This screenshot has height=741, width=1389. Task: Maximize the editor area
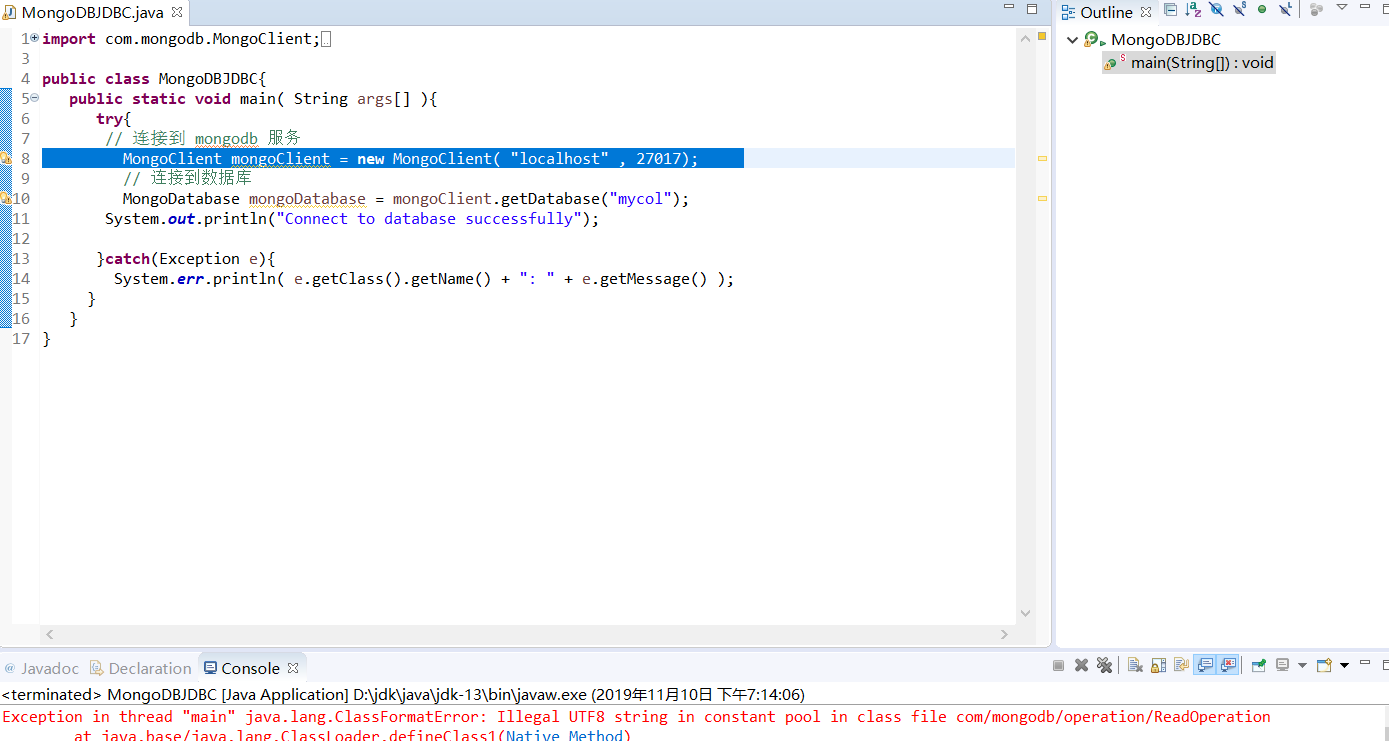click(1033, 9)
